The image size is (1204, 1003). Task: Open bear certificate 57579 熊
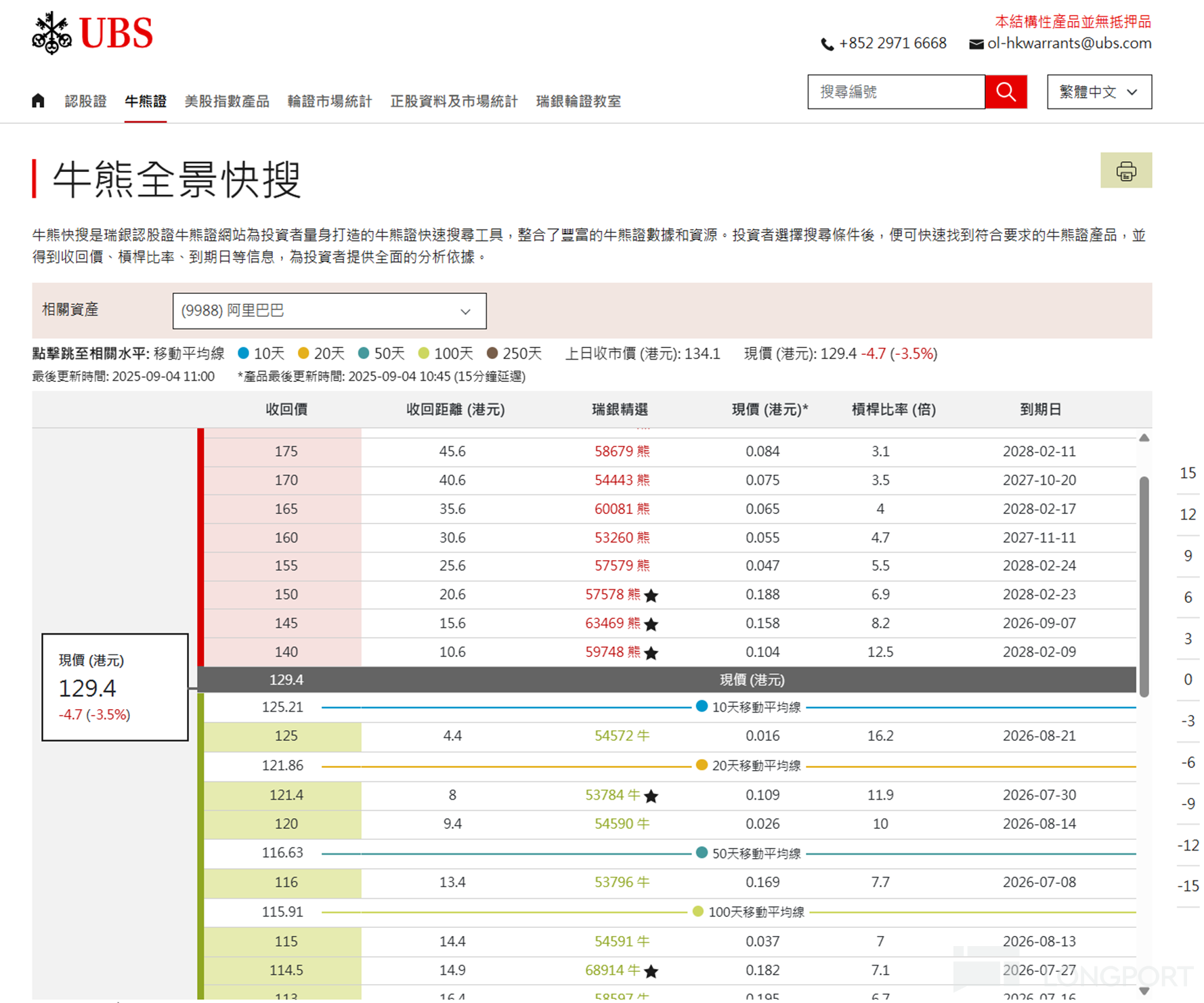622,565
